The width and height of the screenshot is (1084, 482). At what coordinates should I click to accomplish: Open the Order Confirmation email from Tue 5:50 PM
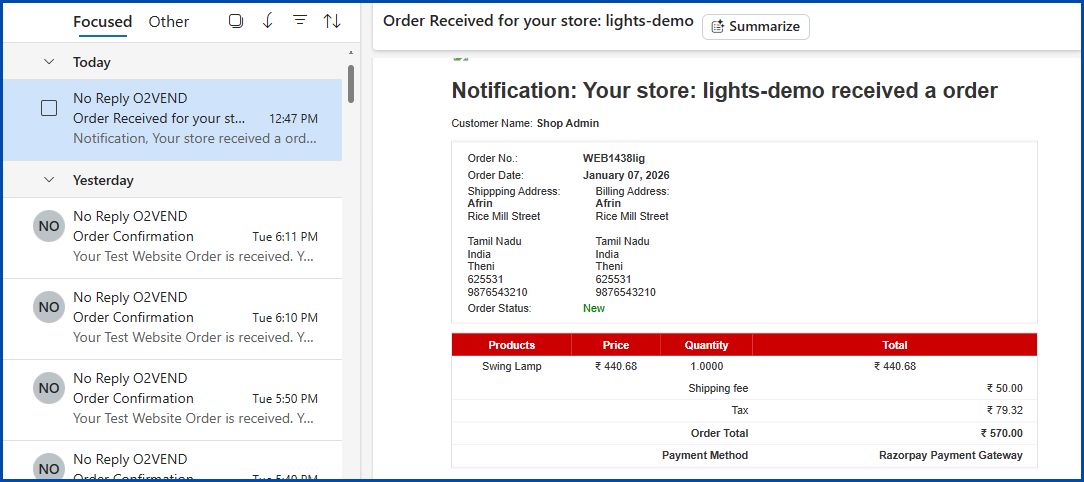(172, 400)
